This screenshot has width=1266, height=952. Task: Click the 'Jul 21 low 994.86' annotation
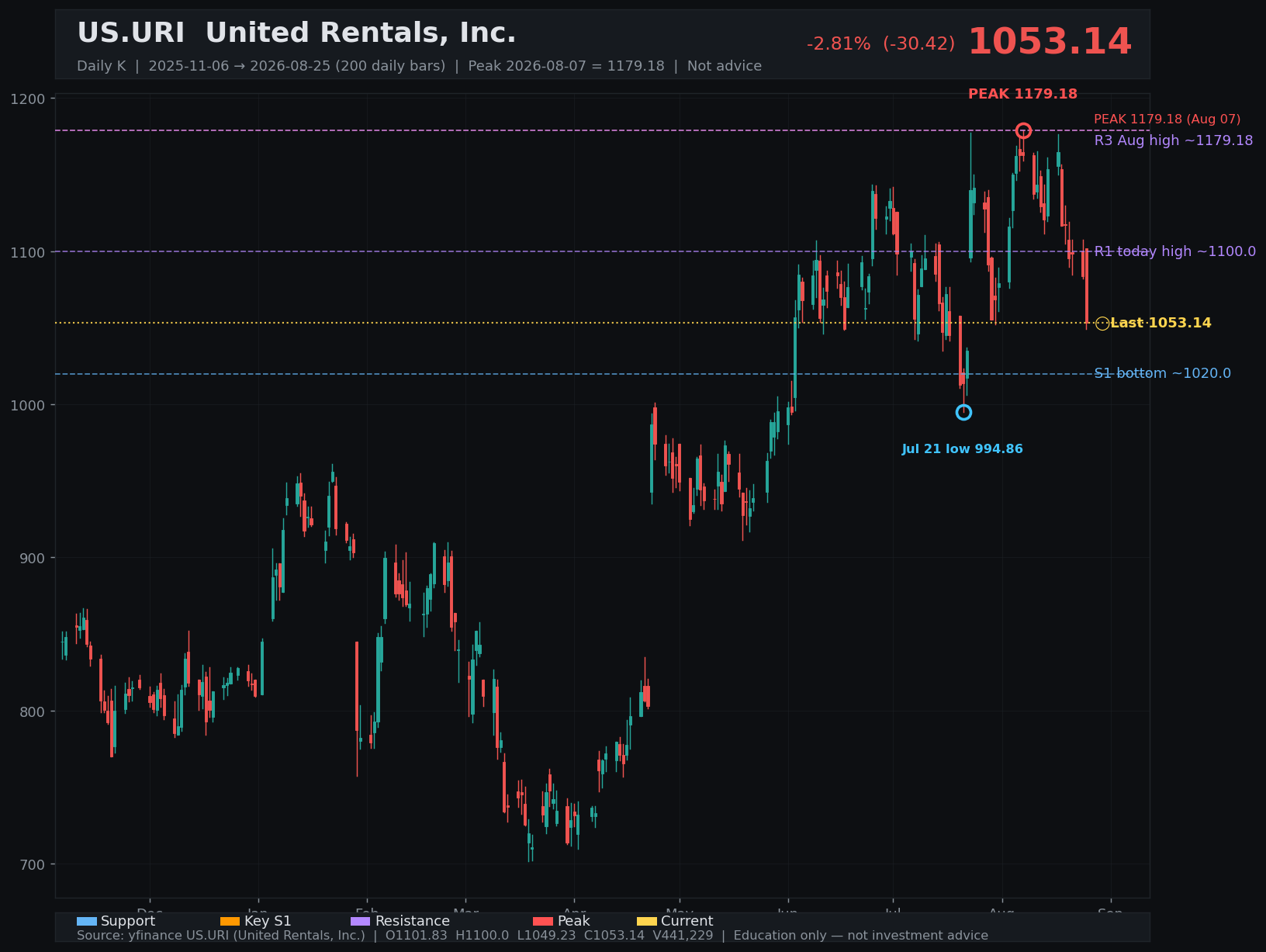pos(962,449)
